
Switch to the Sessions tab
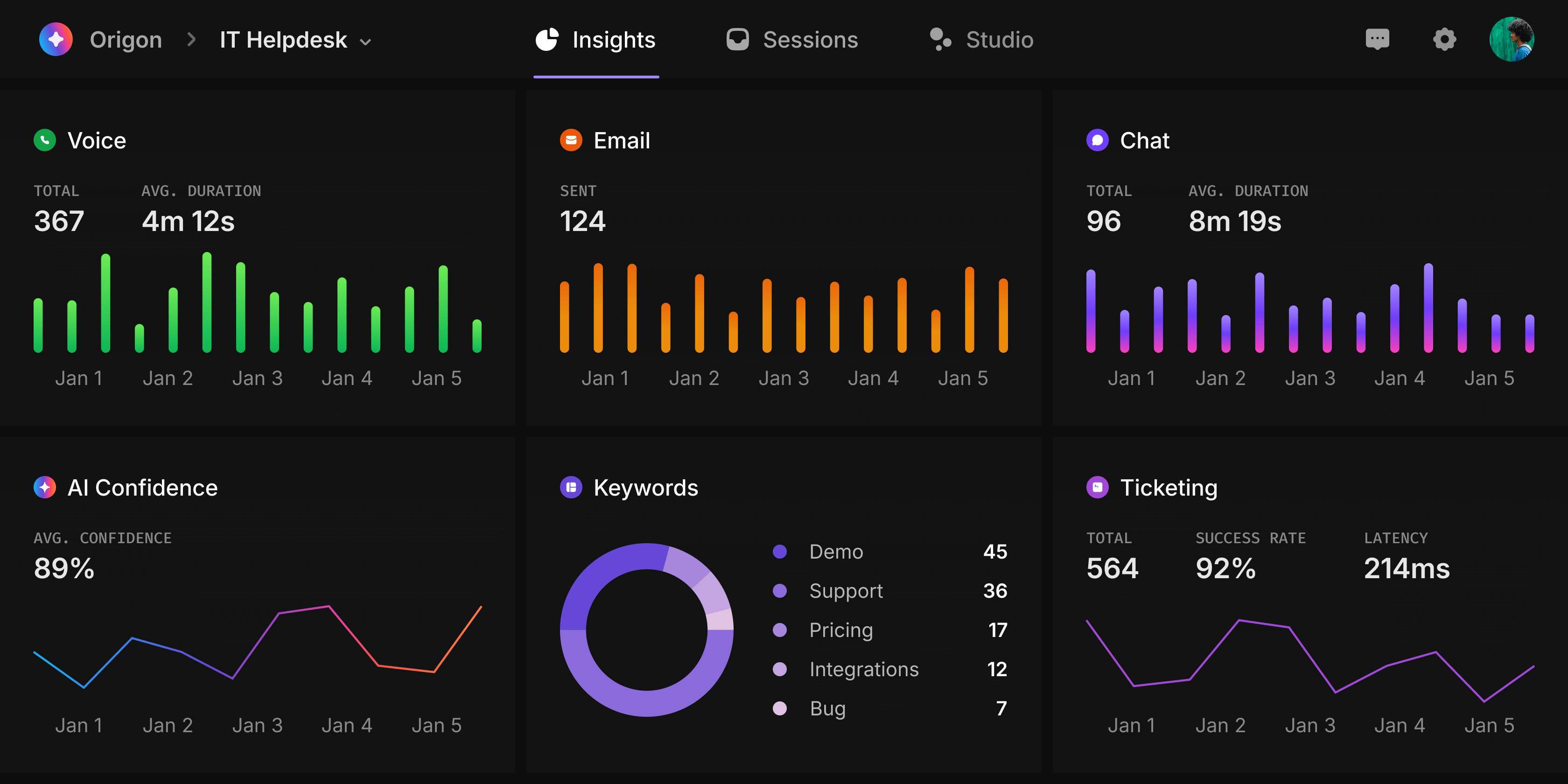[791, 39]
